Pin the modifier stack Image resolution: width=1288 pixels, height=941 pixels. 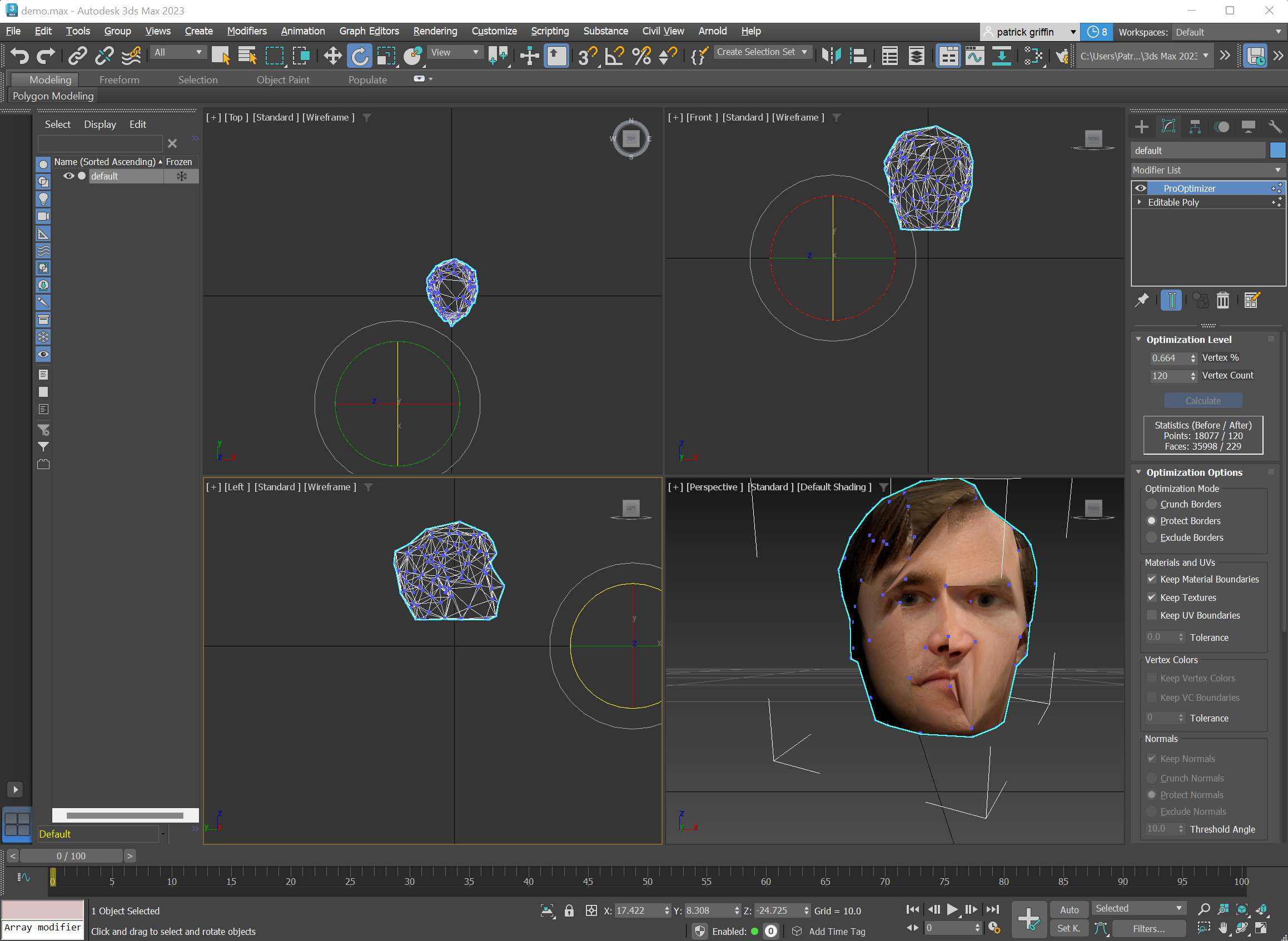point(1142,300)
